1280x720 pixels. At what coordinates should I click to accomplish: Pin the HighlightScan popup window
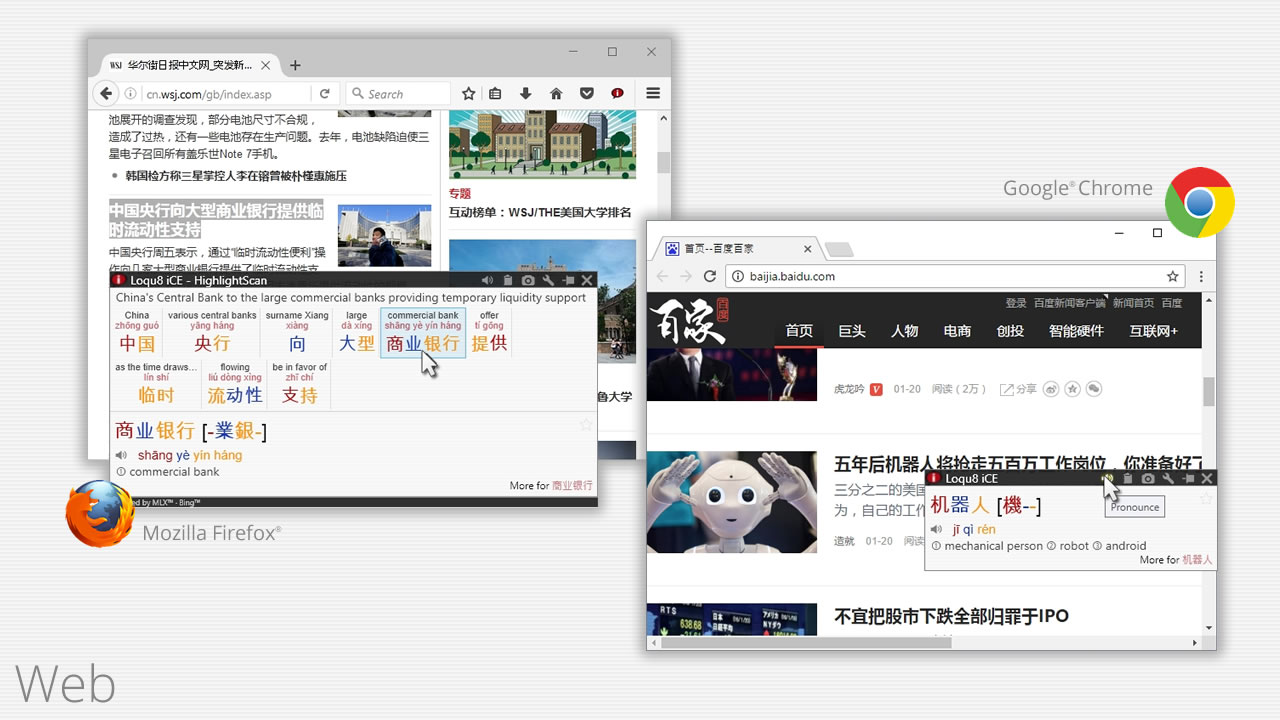[568, 281]
